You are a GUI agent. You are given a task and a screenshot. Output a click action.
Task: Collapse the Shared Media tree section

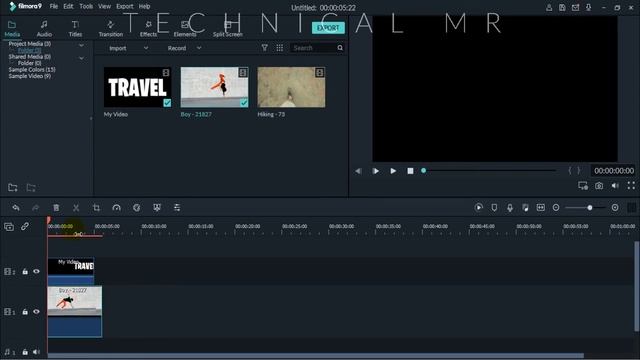click(81, 58)
